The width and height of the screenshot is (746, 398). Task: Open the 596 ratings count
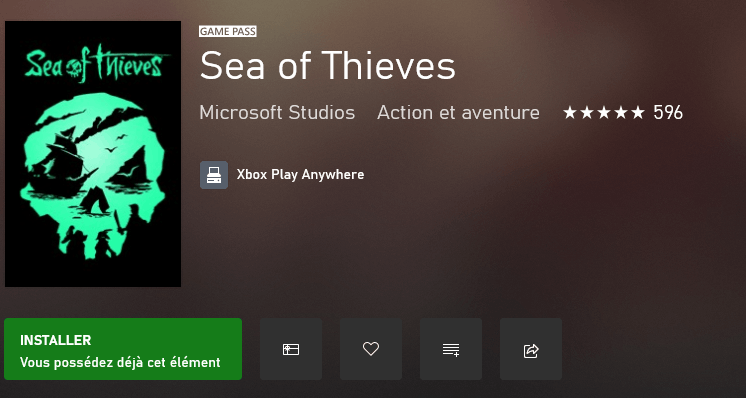[667, 113]
